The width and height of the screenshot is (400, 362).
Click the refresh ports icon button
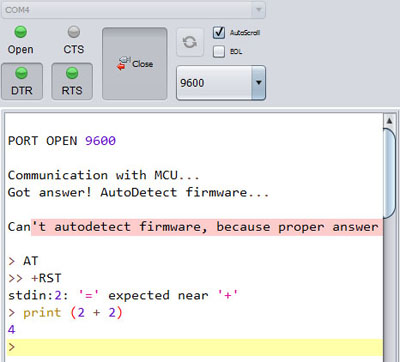pyautogui.click(x=190, y=42)
